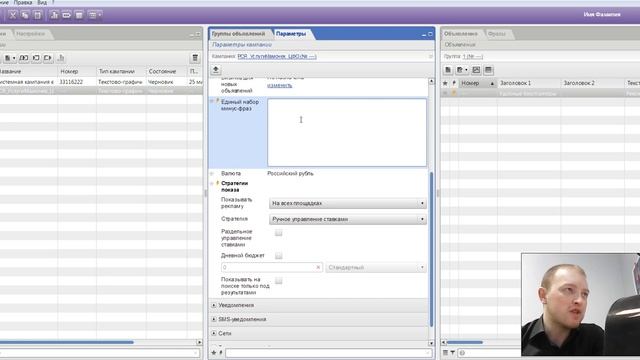The height and width of the screenshot is (360, 640).
Task: Click star column header in ads table
Action: pyautogui.click(x=445, y=83)
